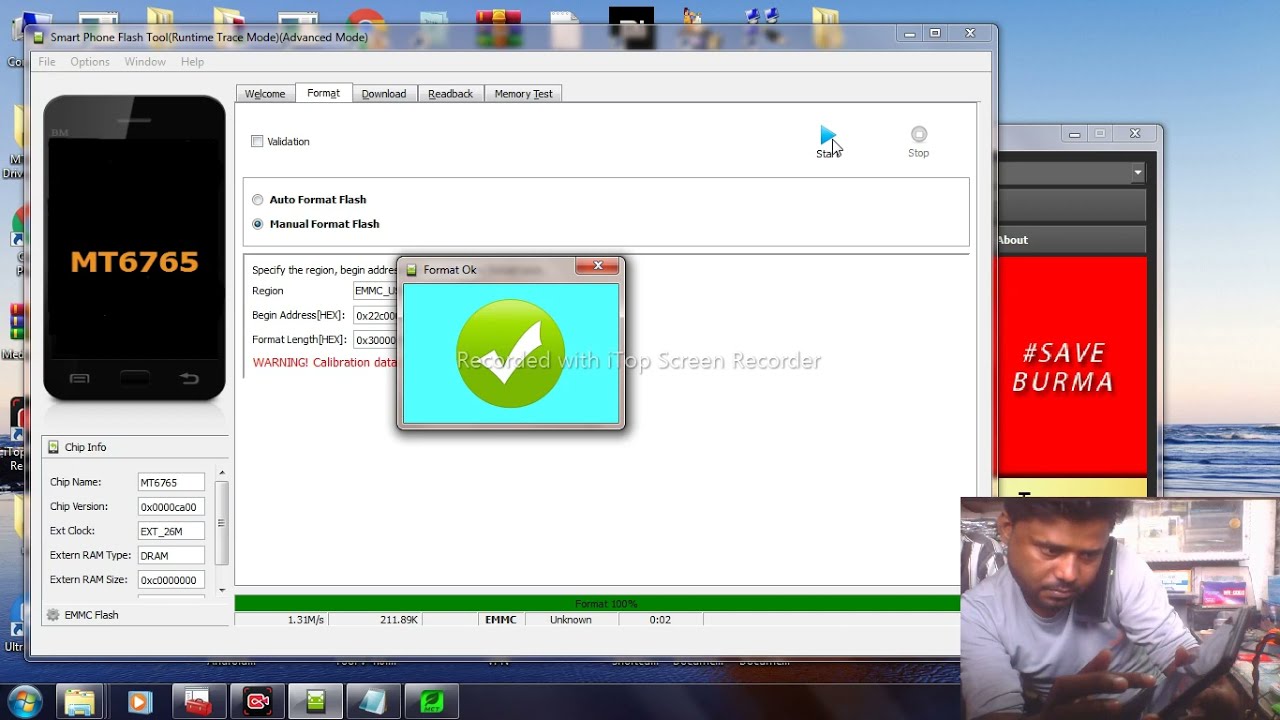Minimize the background window on the right
Viewport: 1280px width, 720px height.
(1074, 134)
